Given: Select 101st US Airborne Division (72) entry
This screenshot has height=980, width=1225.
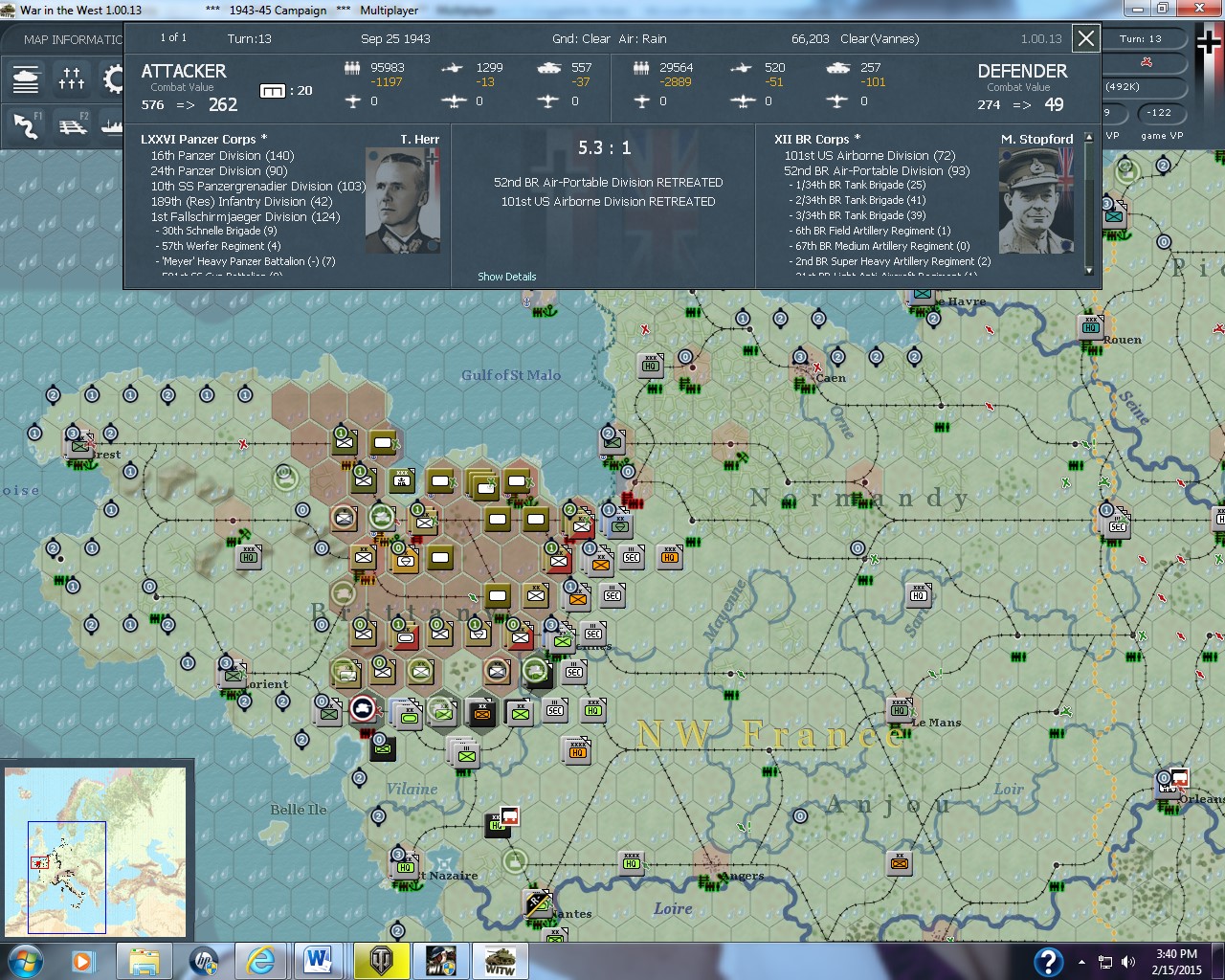Looking at the screenshot, I should coord(870,156).
